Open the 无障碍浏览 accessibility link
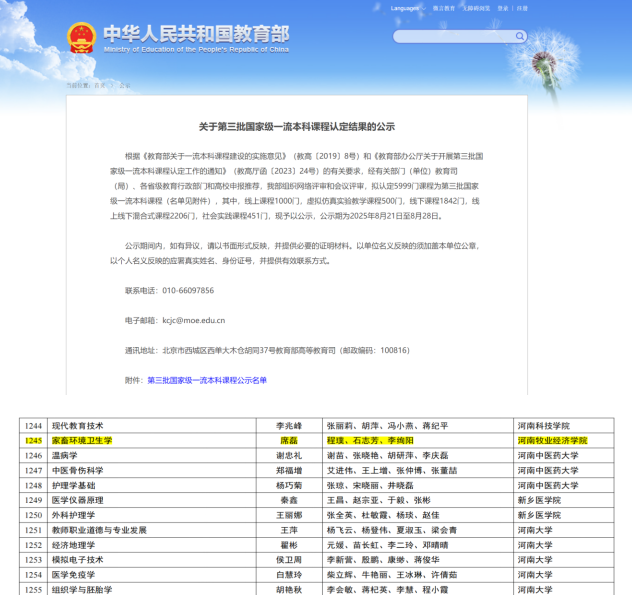Image resolution: width=632 pixels, height=595 pixels. point(478,7)
